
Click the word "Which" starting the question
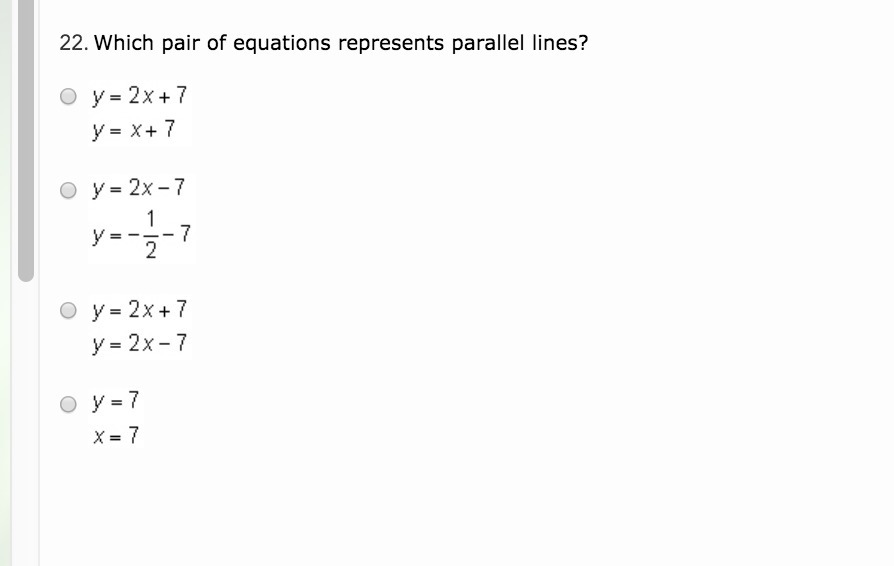(x=124, y=43)
